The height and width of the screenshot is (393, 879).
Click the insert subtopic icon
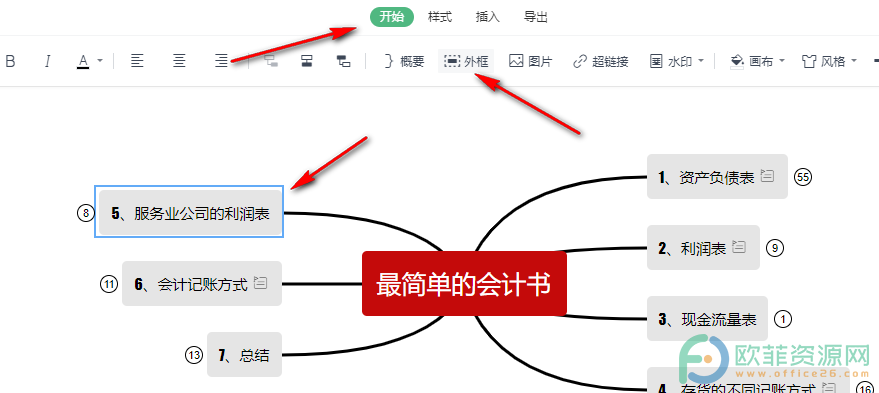pos(271,61)
